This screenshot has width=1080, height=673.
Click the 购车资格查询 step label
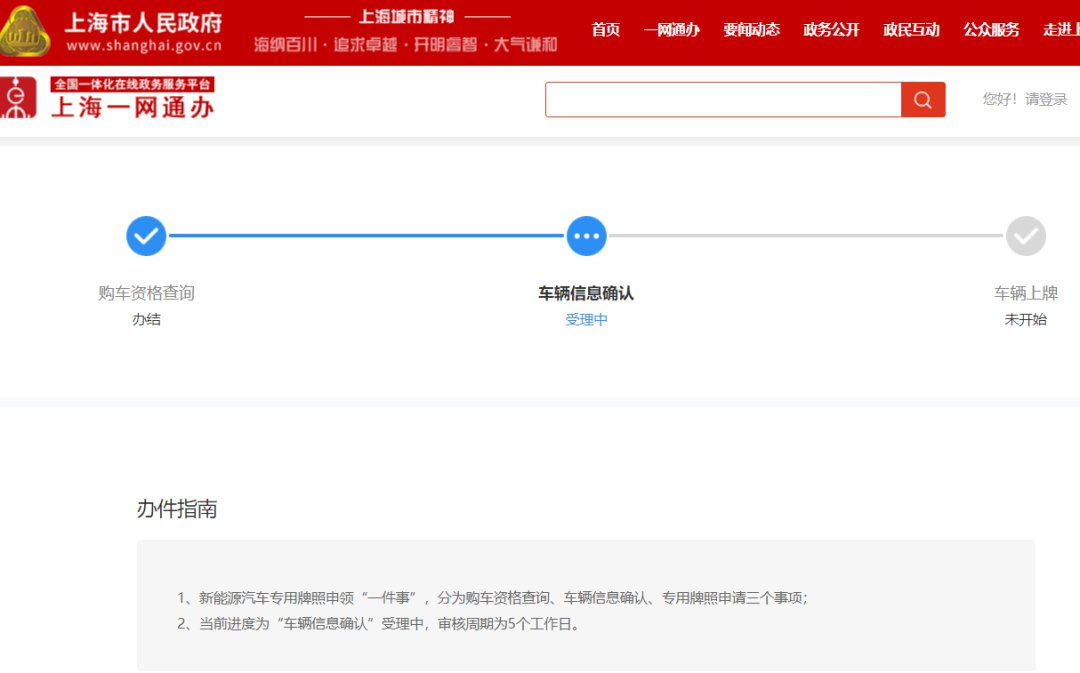tap(146, 293)
